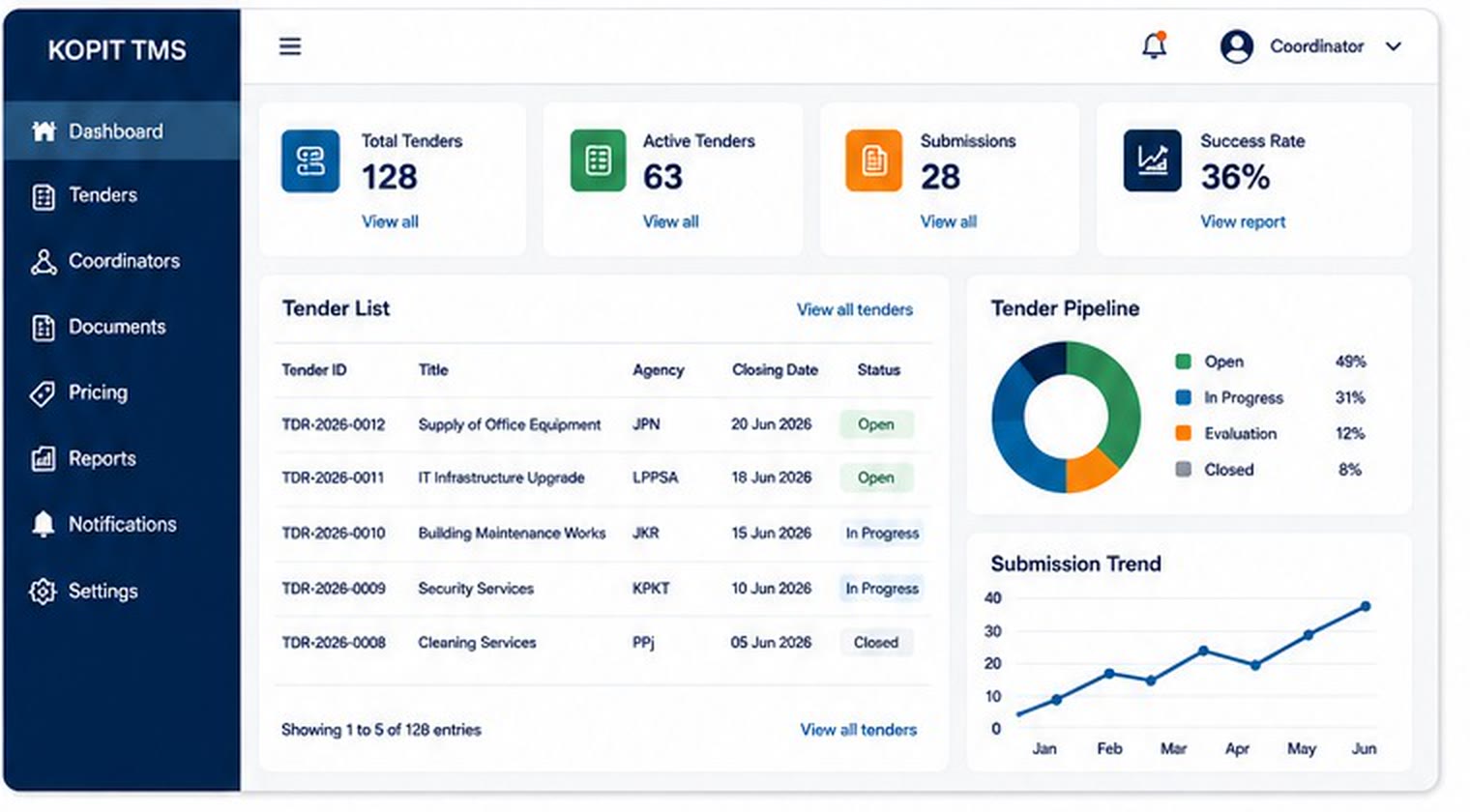
Task: Click the Tender ID column header
Action: 313,370
